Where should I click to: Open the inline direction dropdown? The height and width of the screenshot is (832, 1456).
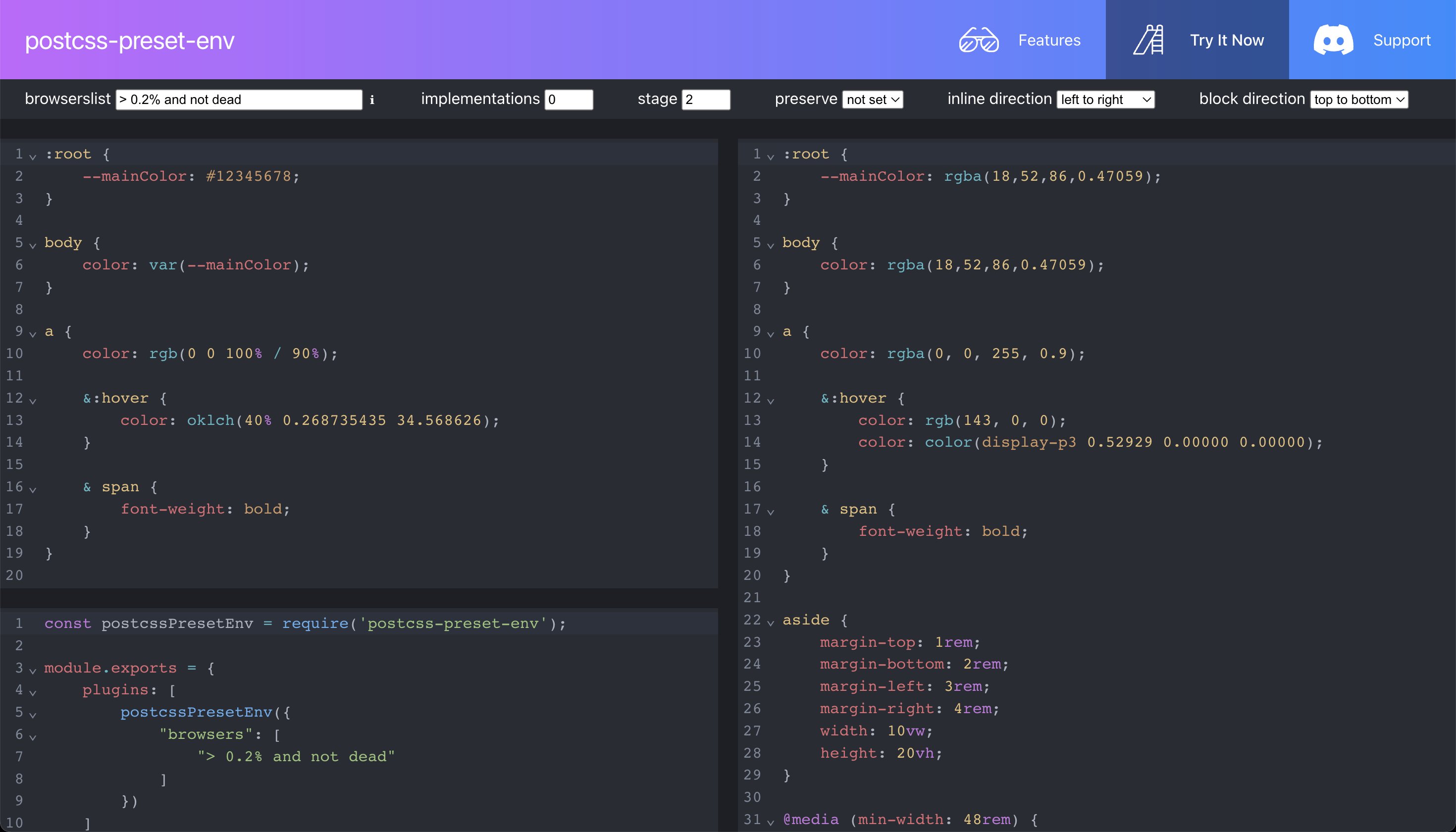coord(1106,100)
